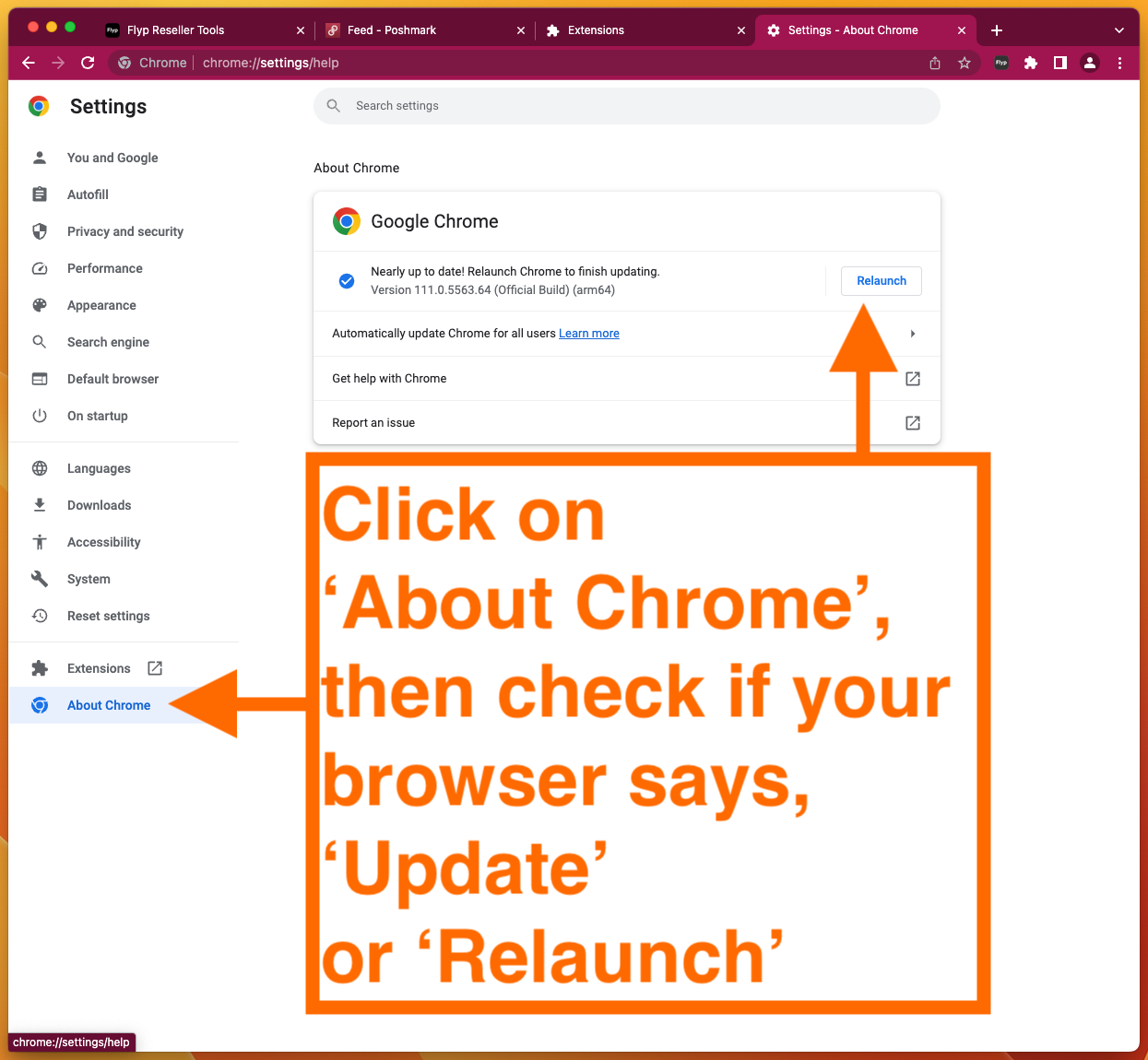Open Get help with Chrome external link
This screenshot has height=1060, width=1148.
coord(913,379)
